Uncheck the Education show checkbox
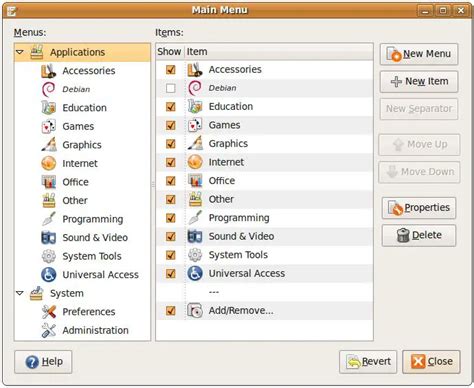This screenshot has height=388, width=474. click(171, 106)
